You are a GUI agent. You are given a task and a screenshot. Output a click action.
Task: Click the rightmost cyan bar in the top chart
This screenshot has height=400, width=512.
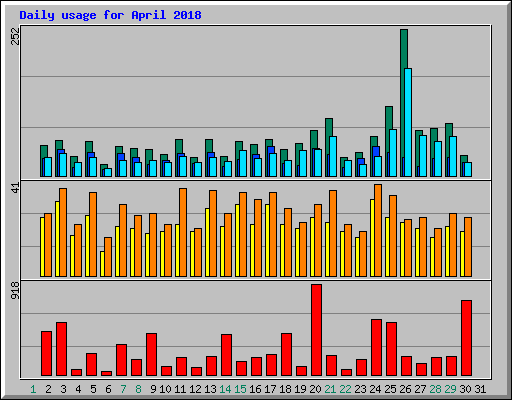468,170
